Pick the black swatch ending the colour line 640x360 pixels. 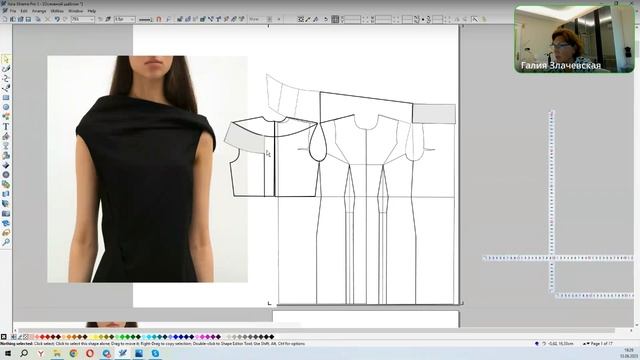click(272, 337)
